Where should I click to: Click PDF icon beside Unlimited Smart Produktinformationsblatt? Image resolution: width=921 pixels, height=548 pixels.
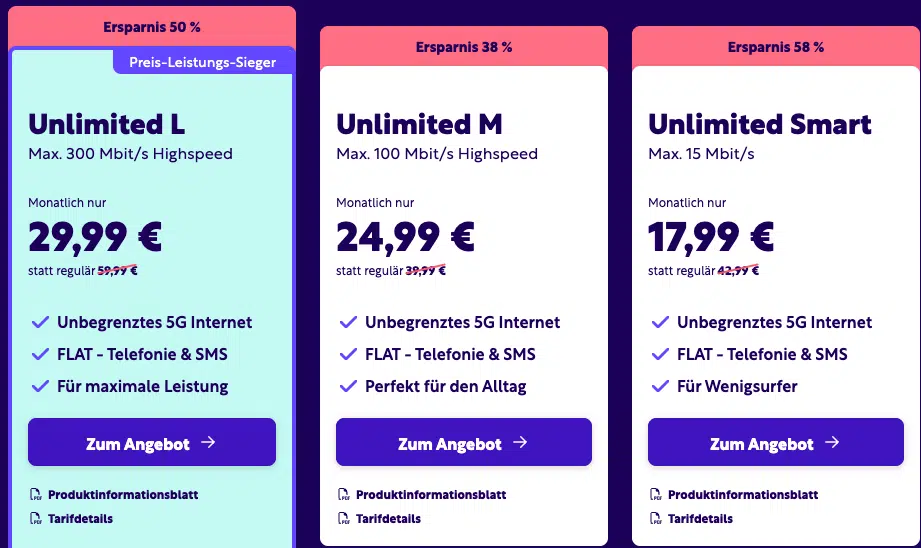pos(656,495)
